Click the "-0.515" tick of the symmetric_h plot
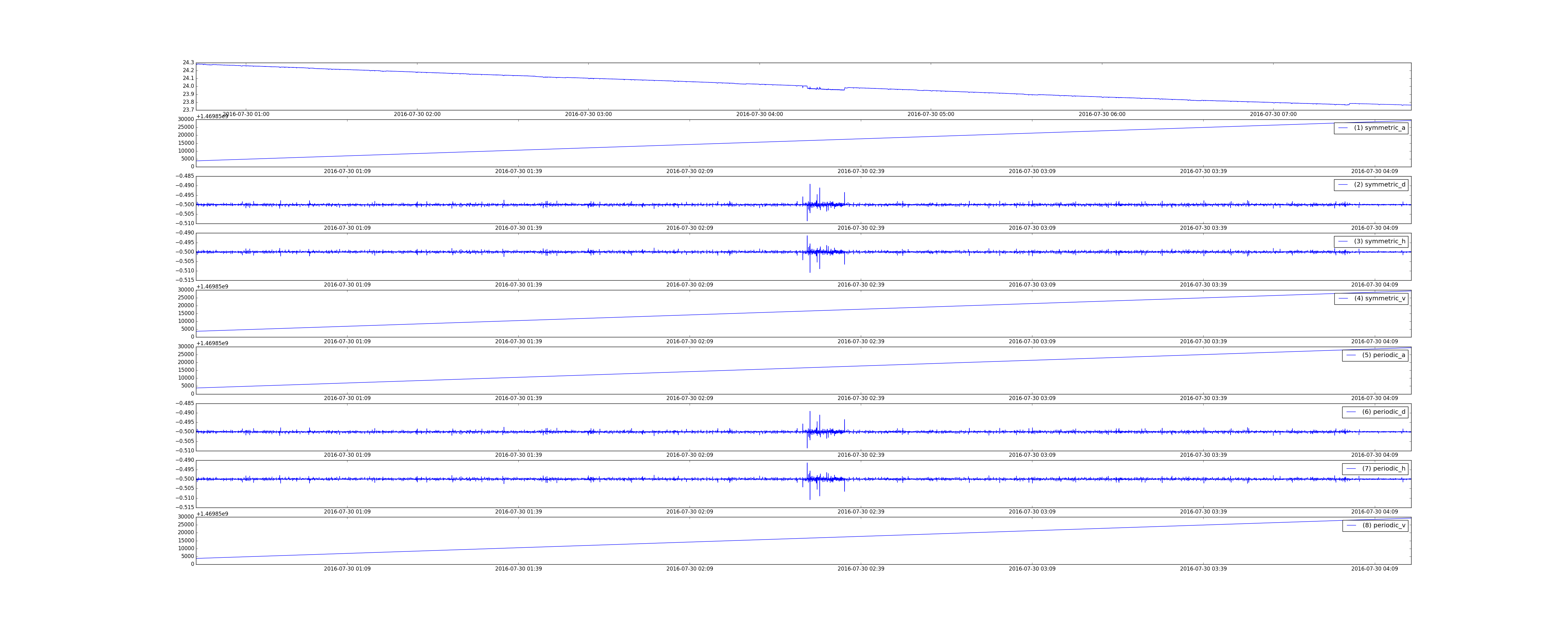The width and height of the screenshot is (1568, 627). click(185, 280)
